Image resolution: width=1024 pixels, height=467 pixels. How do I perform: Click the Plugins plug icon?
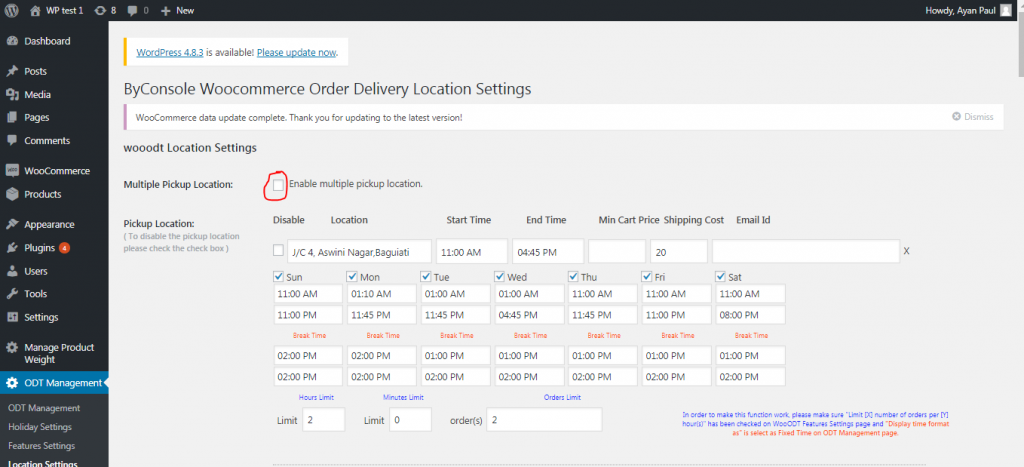tap(12, 248)
